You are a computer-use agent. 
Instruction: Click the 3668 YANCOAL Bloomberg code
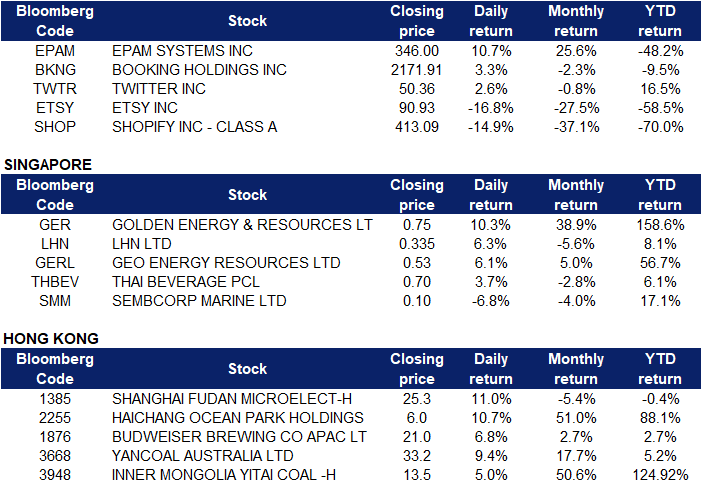click(55, 456)
